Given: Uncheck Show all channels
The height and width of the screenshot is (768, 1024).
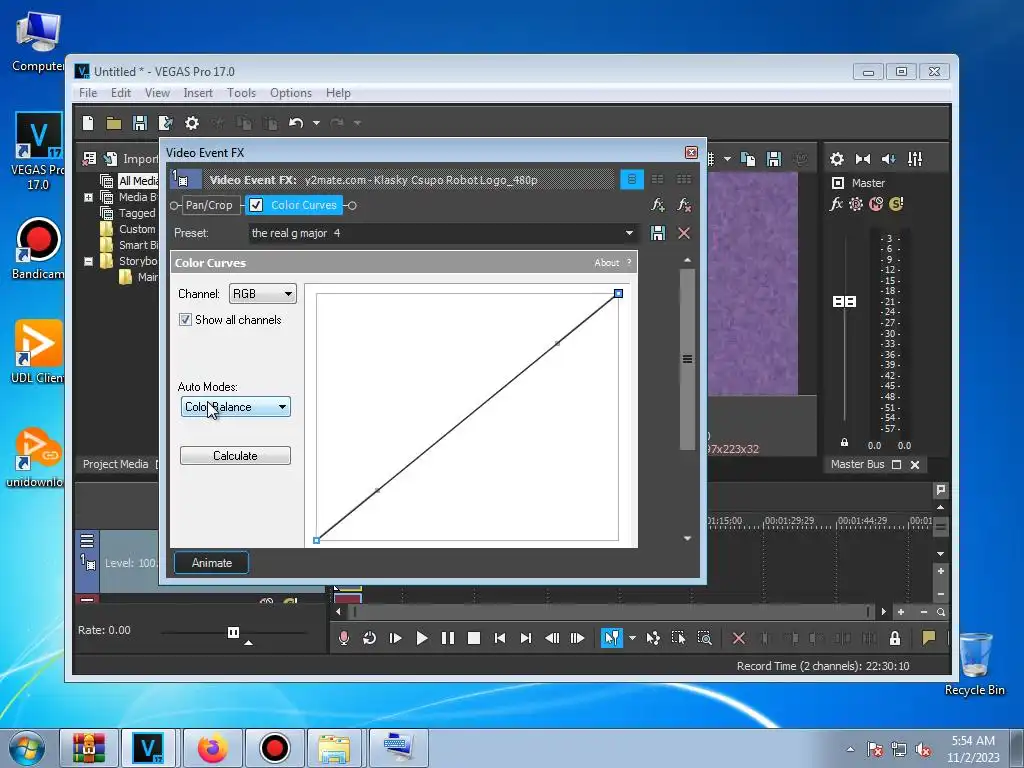Looking at the screenshot, I should click(x=185, y=319).
